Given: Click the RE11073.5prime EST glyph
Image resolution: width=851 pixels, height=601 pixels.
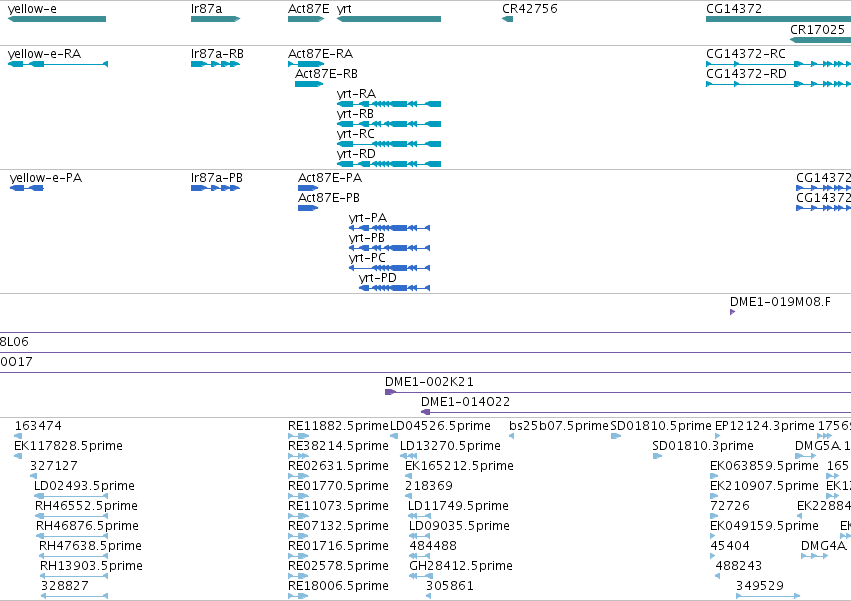Looking at the screenshot, I should [x=299, y=516].
